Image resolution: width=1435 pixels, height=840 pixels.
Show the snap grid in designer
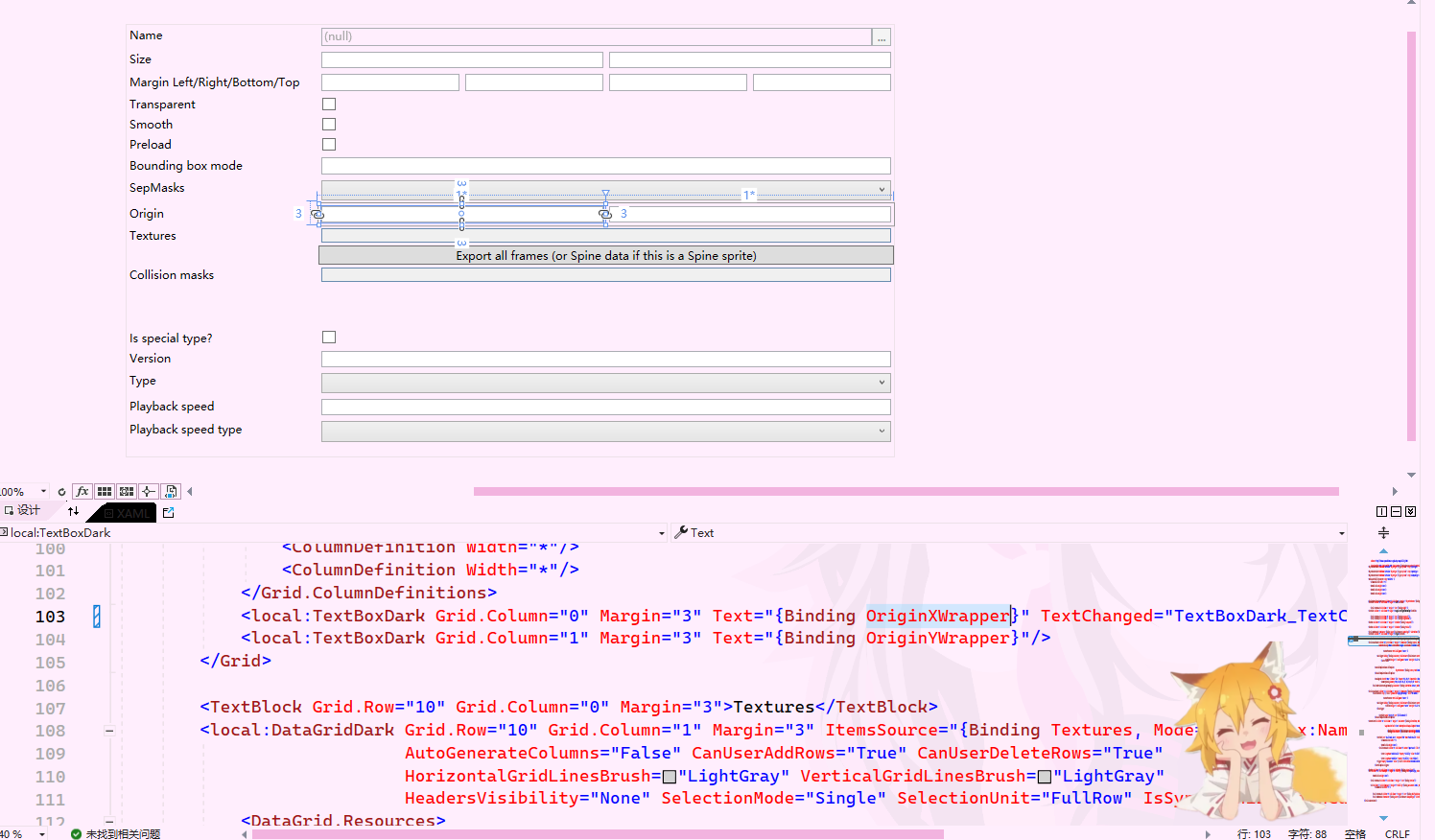105,491
